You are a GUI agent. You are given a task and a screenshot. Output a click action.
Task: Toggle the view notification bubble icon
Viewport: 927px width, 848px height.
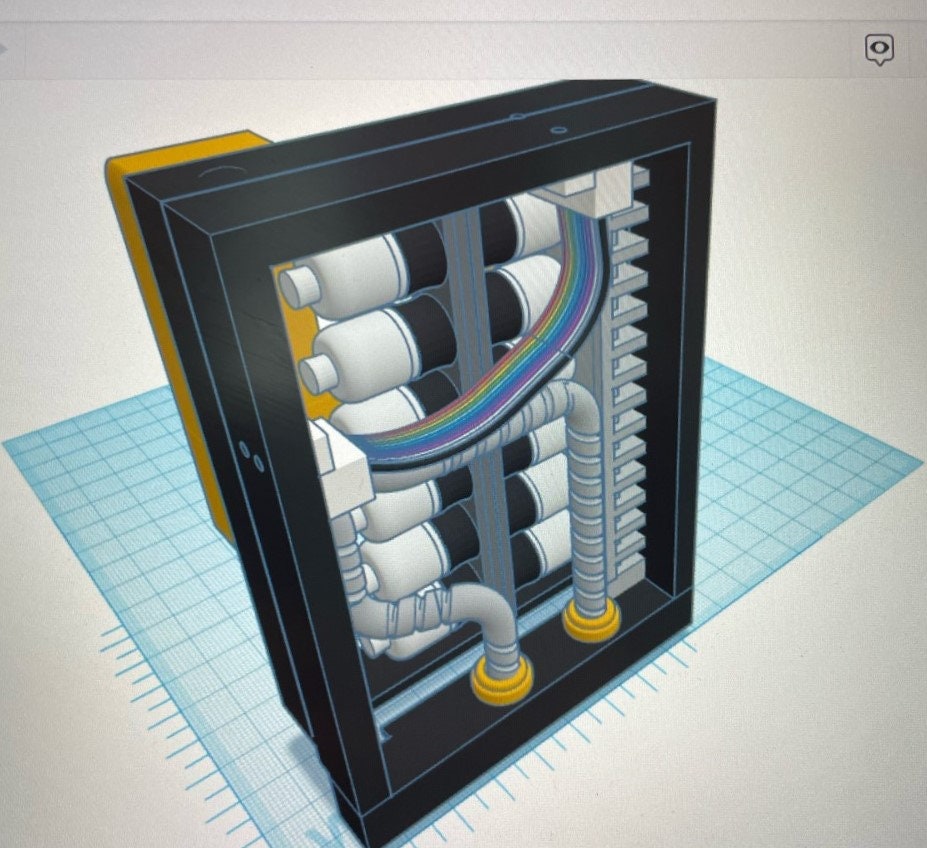click(880, 49)
